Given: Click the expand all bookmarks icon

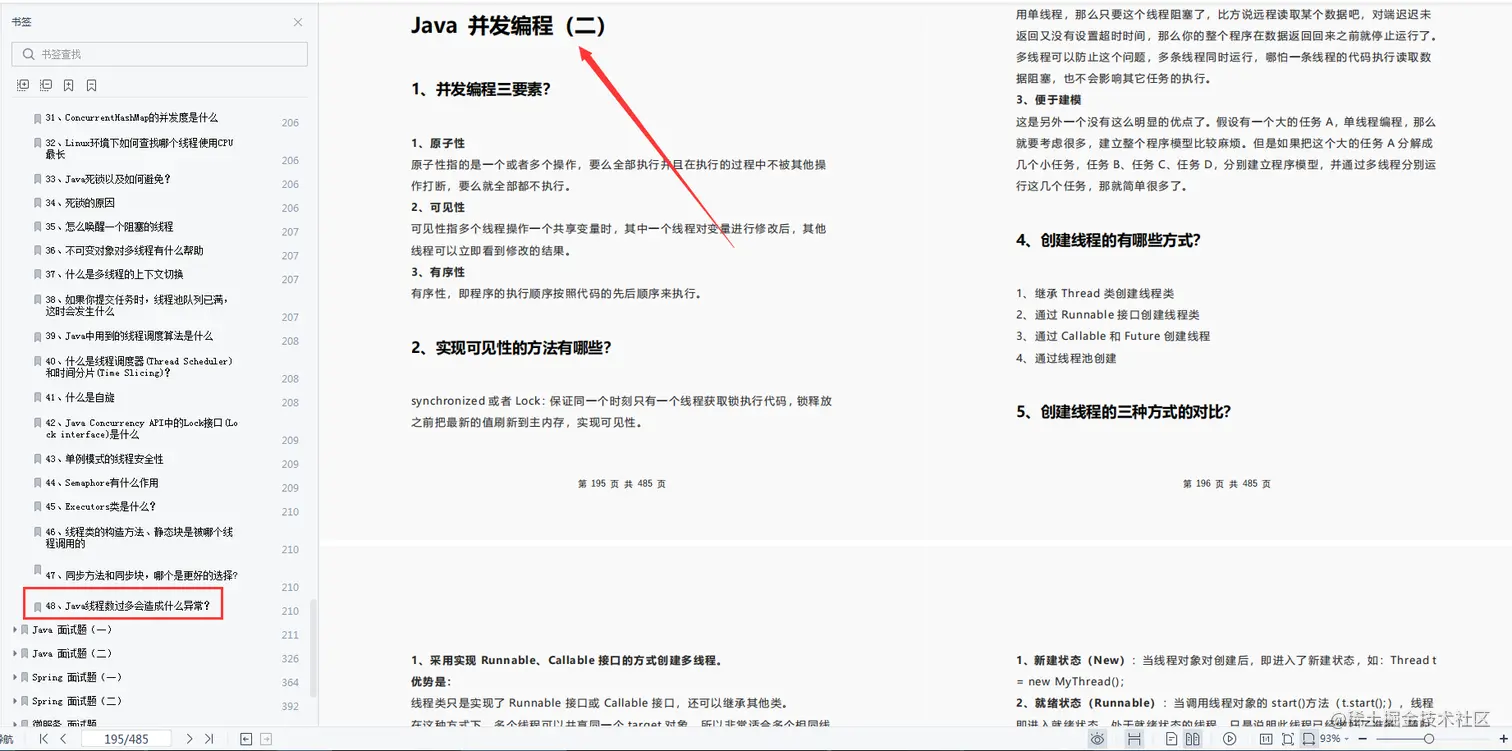Looking at the screenshot, I should (23, 85).
